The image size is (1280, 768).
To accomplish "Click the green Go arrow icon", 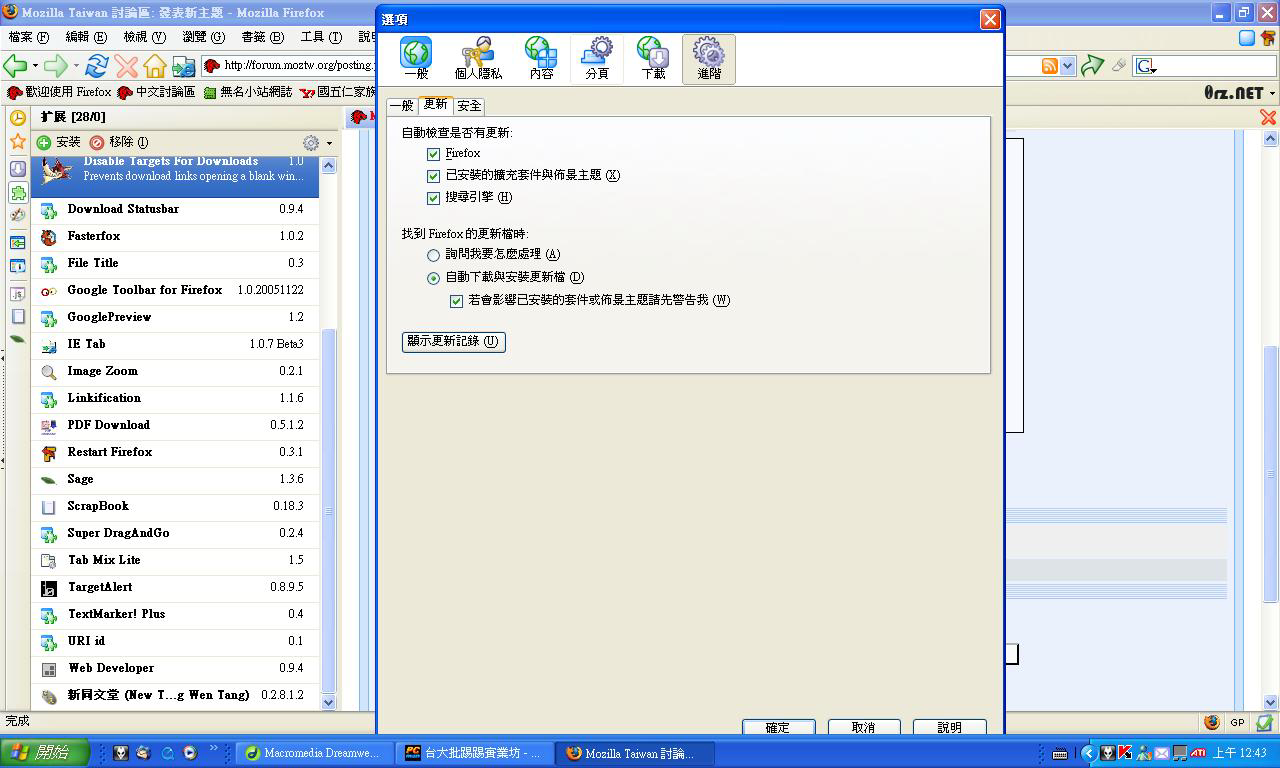I will coord(1092,66).
